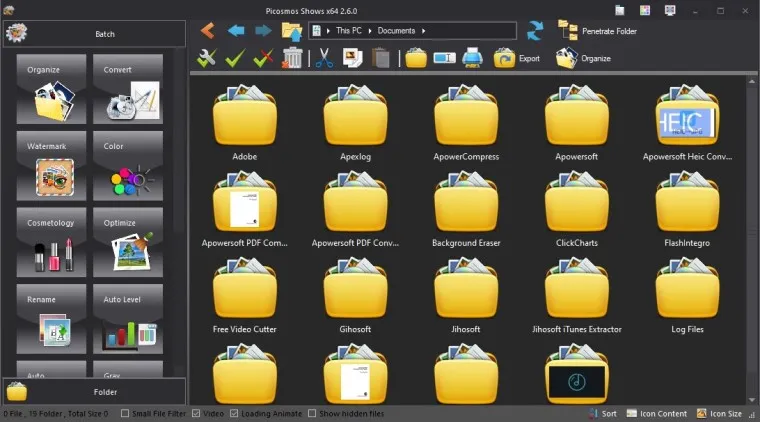Screen dimensions: 760x422
Task: Open the Organize batch tool tile
Action: 51,89
